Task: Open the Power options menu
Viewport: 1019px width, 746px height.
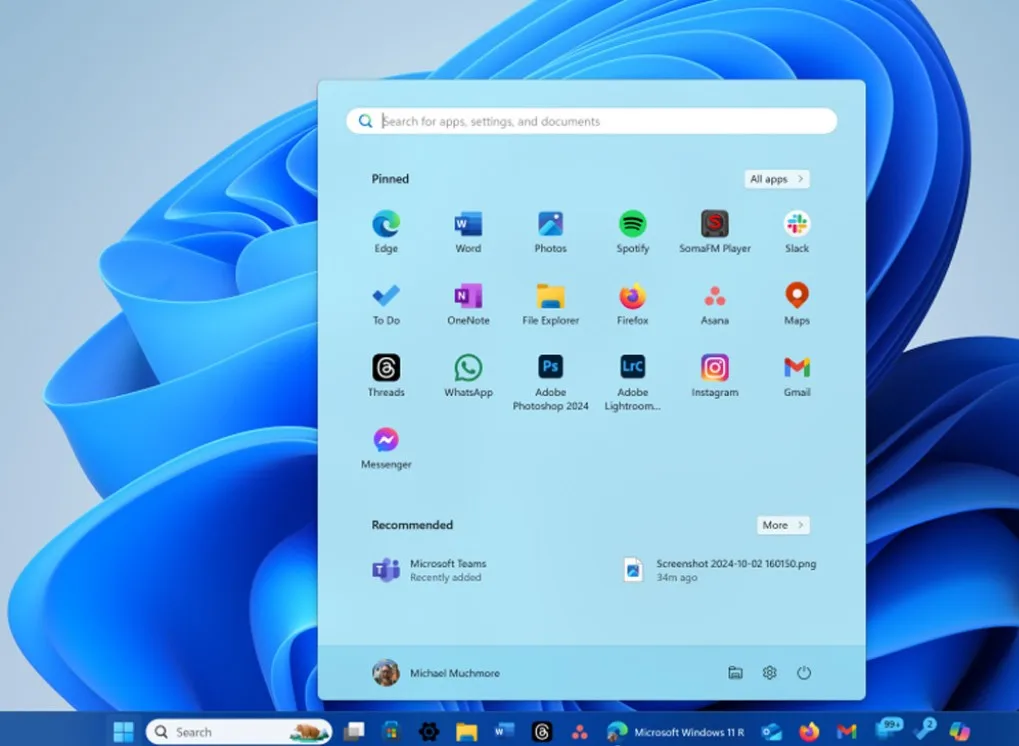Action: (x=803, y=673)
